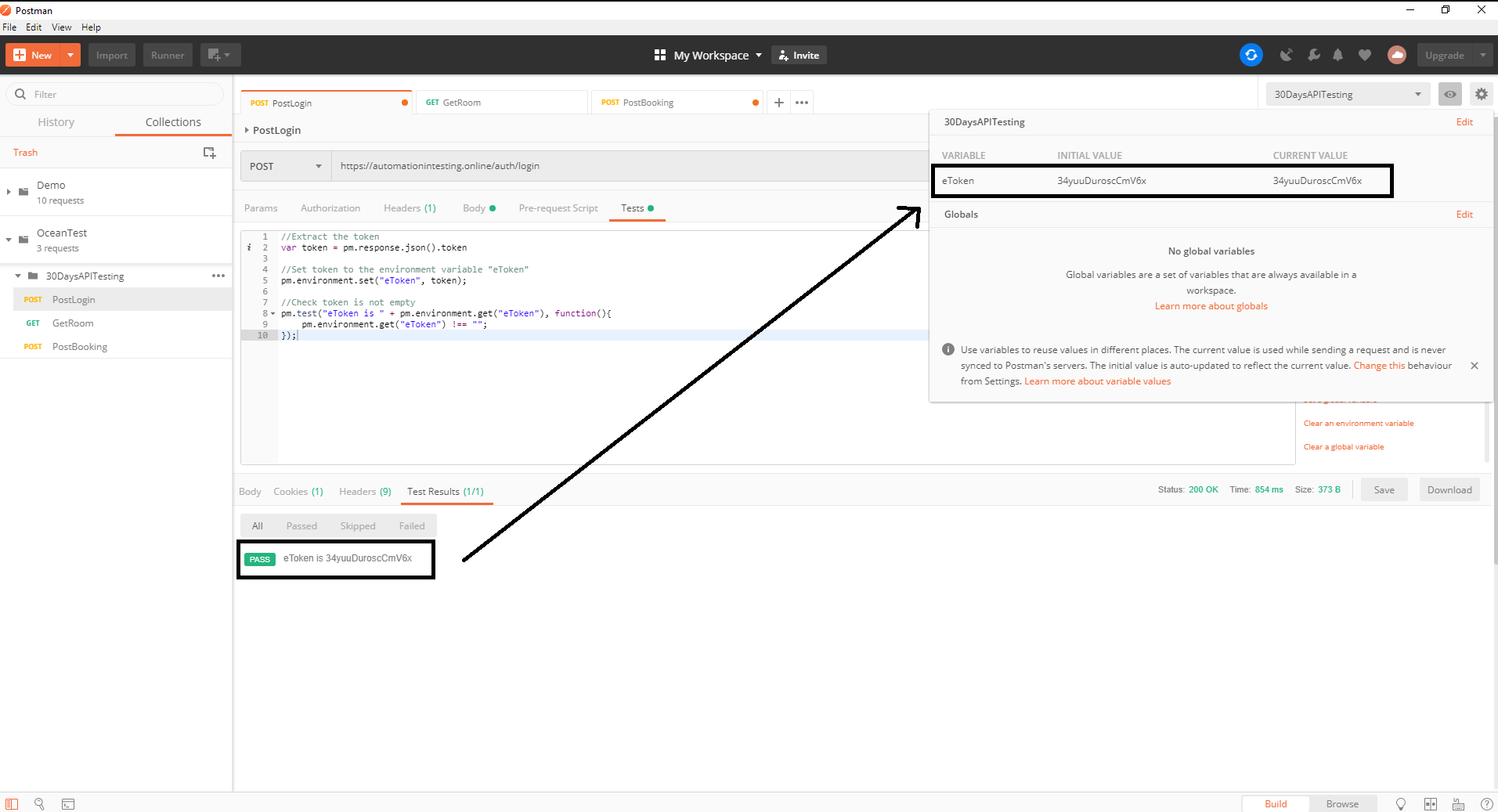Edit the 30DaysAPITesting environment variables

pyautogui.click(x=1464, y=122)
